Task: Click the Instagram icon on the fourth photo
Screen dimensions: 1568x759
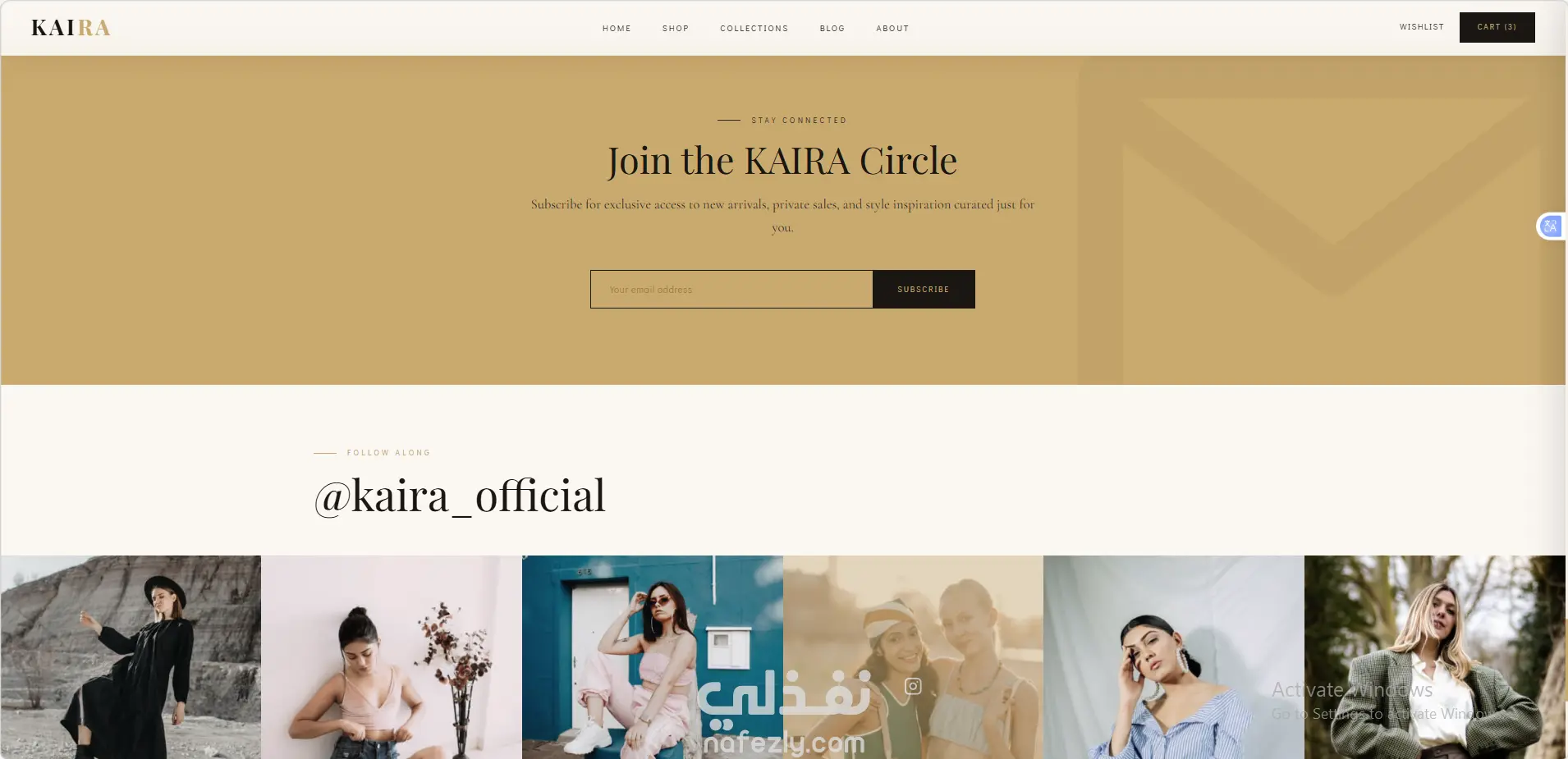Action: coord(913,686)
